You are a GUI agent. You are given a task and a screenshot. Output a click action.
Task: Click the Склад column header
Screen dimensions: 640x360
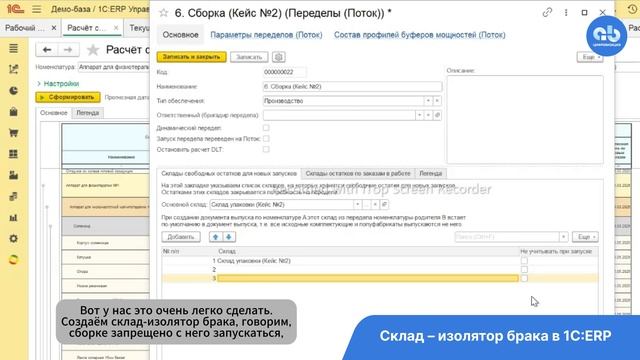coord(227,251)
